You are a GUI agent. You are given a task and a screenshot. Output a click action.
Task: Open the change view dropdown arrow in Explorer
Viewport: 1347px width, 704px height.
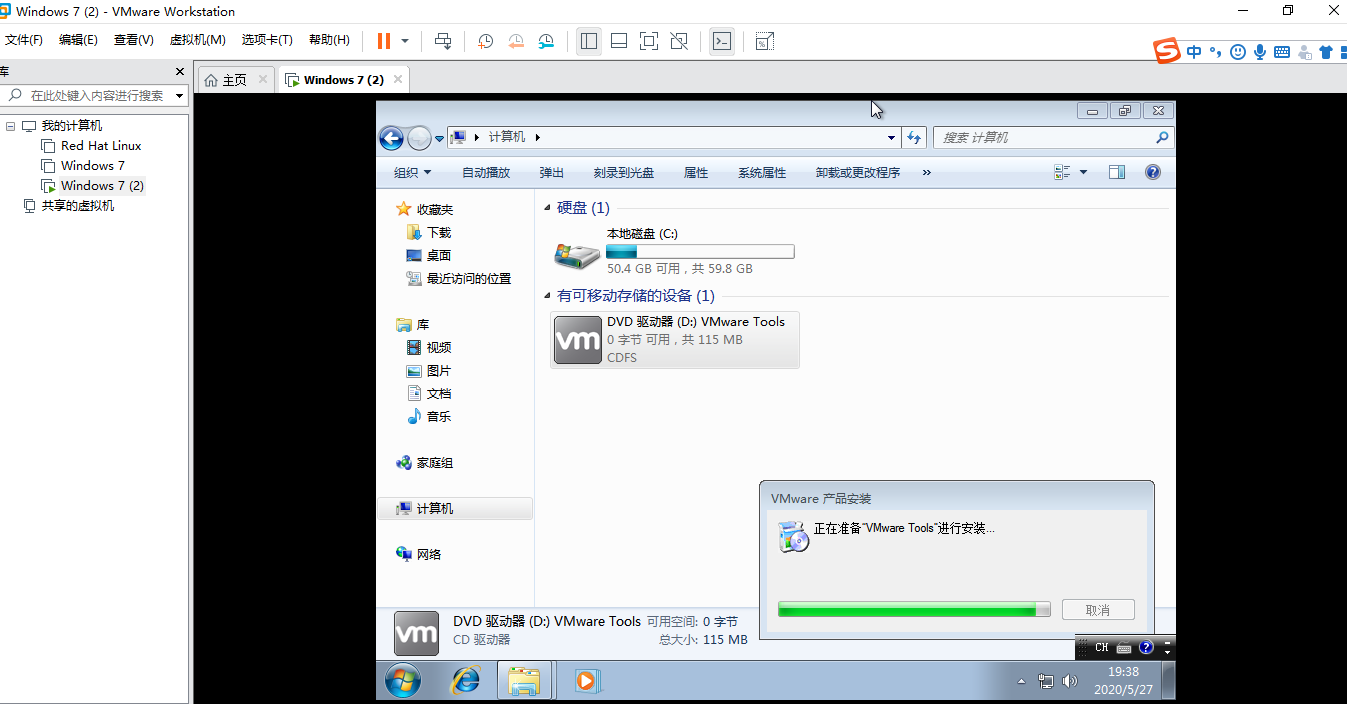(1083, 172)
